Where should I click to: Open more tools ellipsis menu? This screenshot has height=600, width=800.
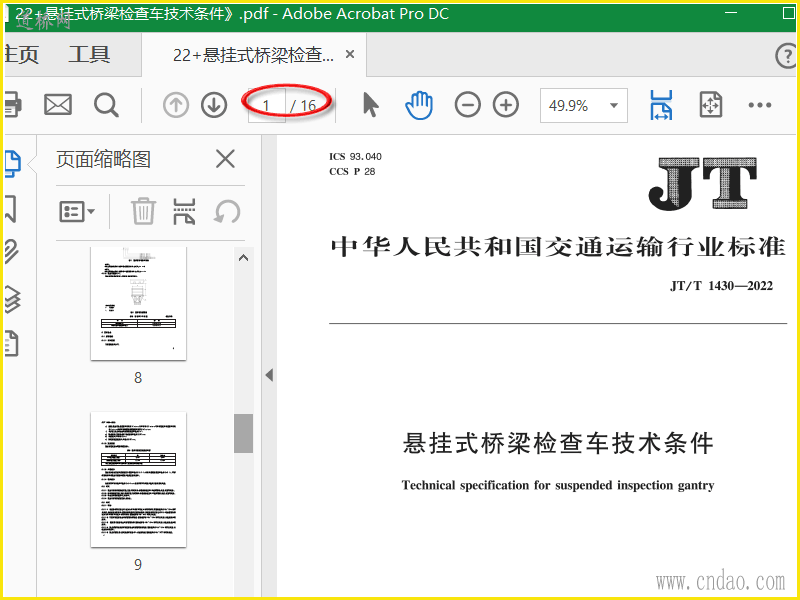pyautogui.click(x=760, y=105)
